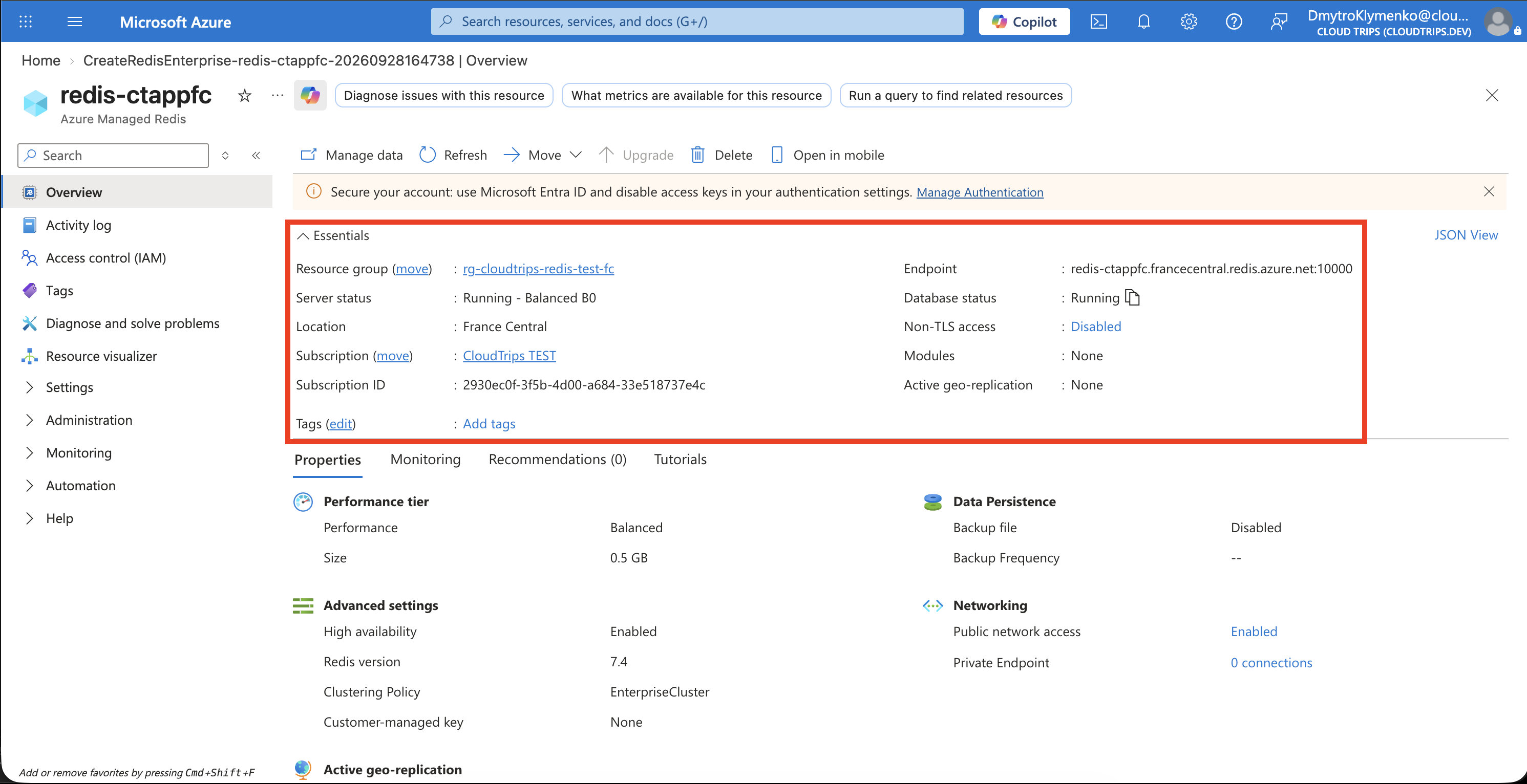The image size is (1527, 784).
Task: Open feedback icon in top bar
Action: [1279, 22]
